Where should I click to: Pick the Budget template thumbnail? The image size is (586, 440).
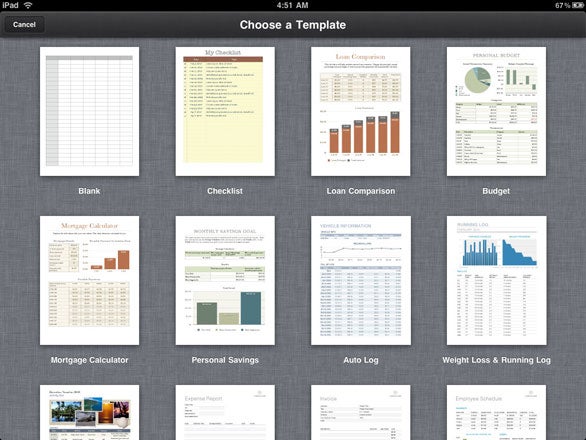pos(496,111)
